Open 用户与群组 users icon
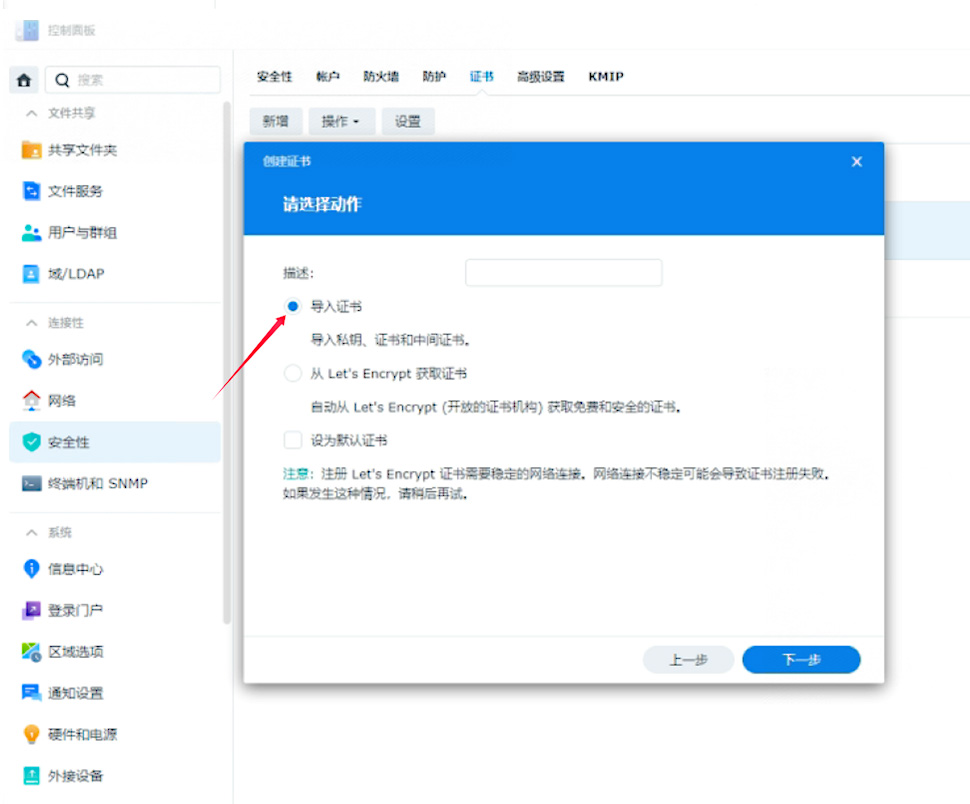Viewport: 970px width, 804px height. coord(32,233)
